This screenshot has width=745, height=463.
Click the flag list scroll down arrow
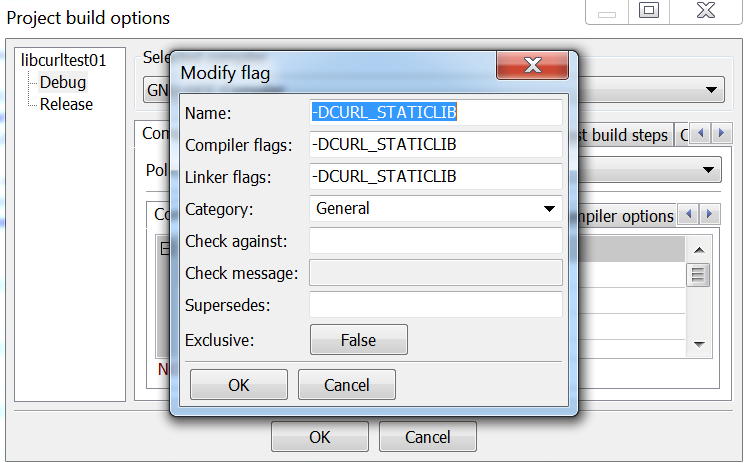pos(699,344)
